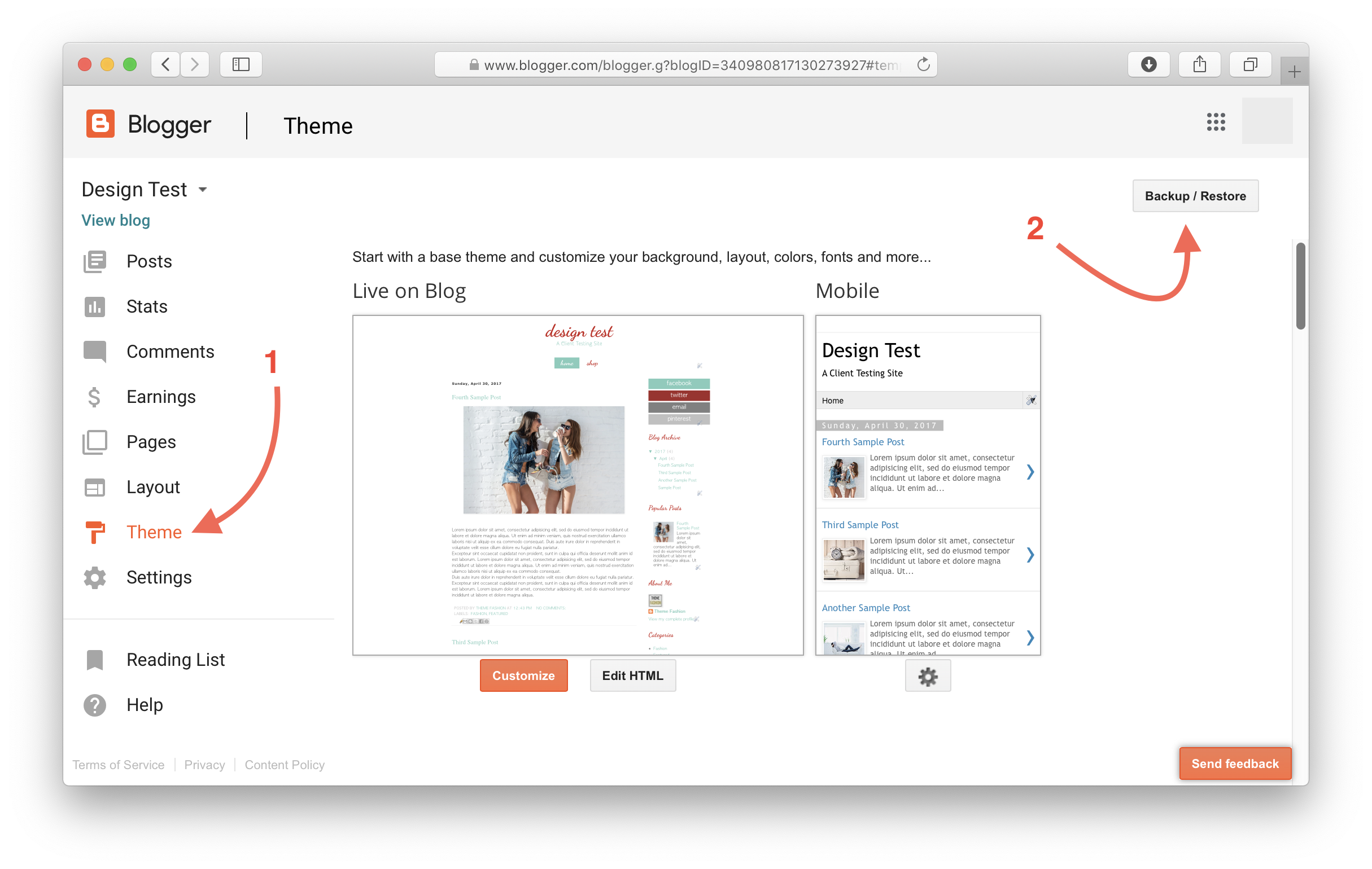Open the Backup / Restore menu

coord(1196,195)
